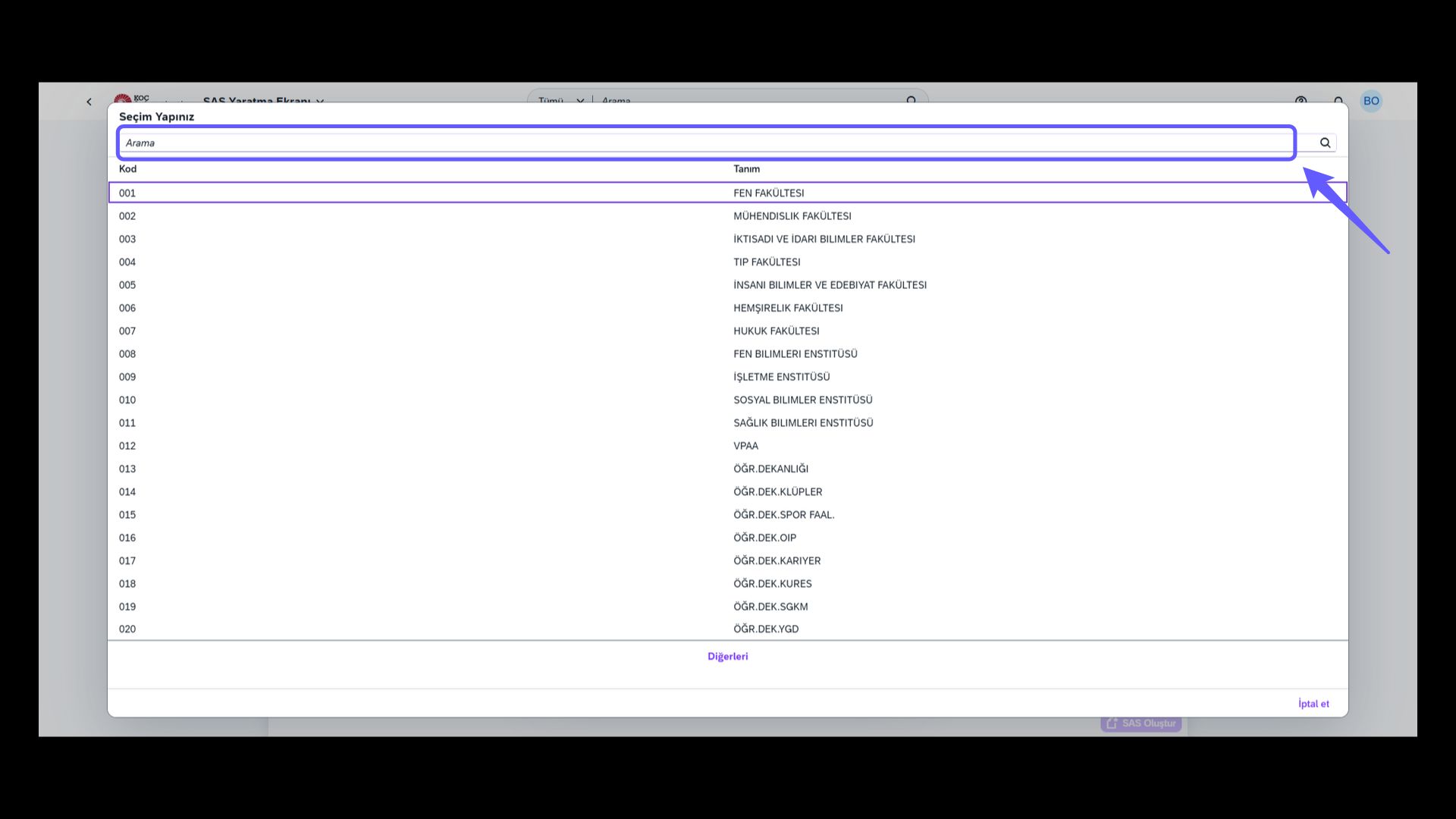1456x819 pixels.
Task: Click İptal et to cancel dialog
Action: pyautogui.click(x=1313, y=704)
